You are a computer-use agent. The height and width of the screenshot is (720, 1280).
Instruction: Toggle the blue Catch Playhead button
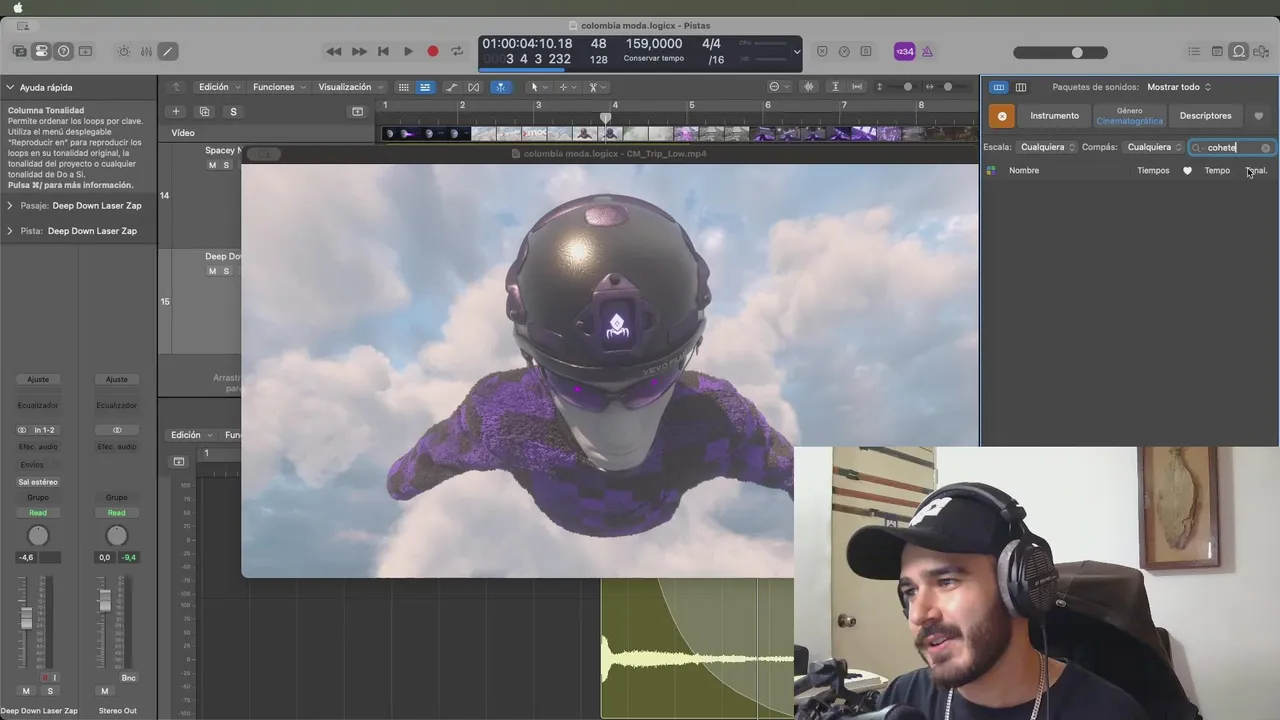coord(501,87)
